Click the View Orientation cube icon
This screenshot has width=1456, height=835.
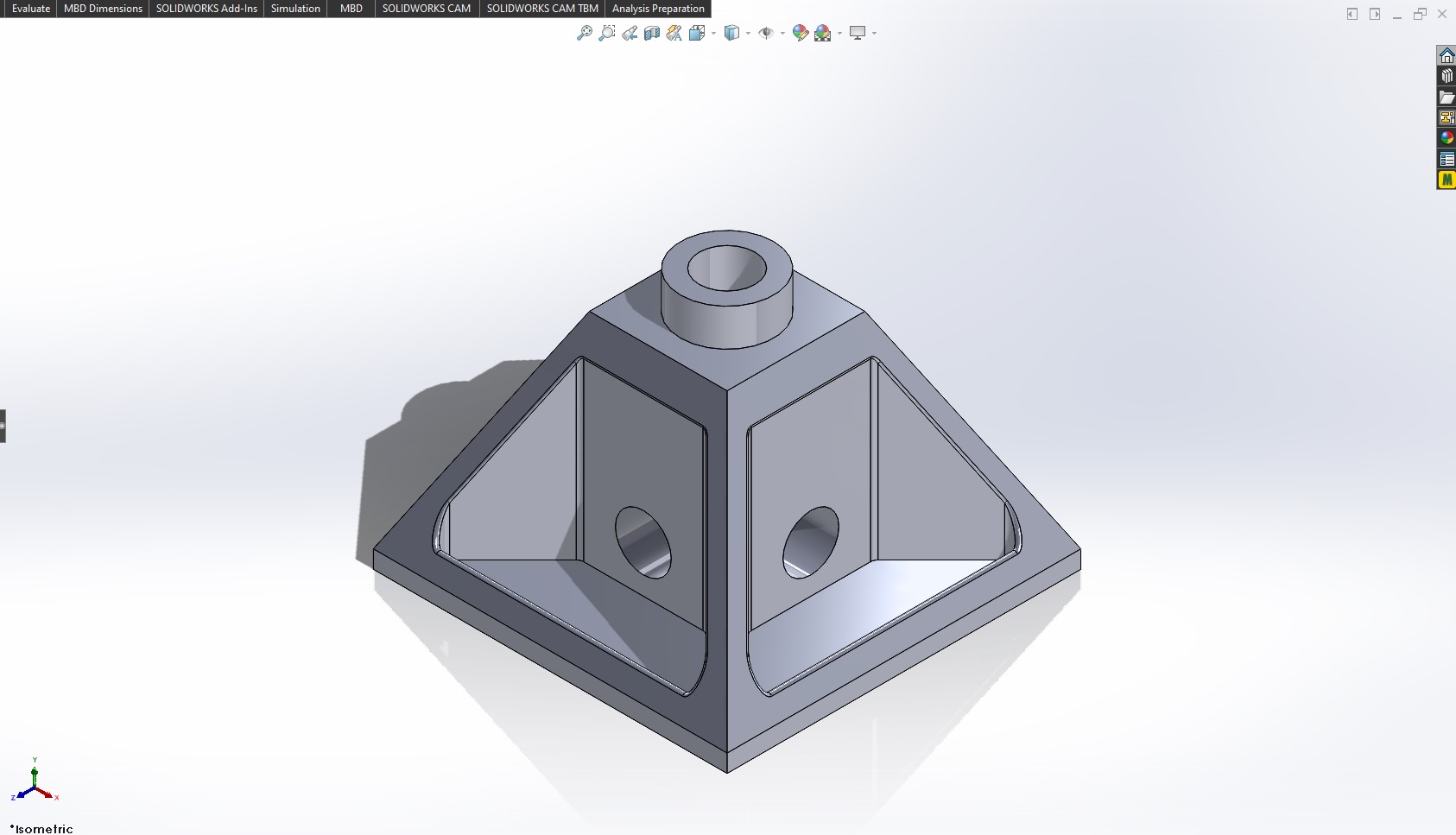pyautogui.click(x=697, y=33)
